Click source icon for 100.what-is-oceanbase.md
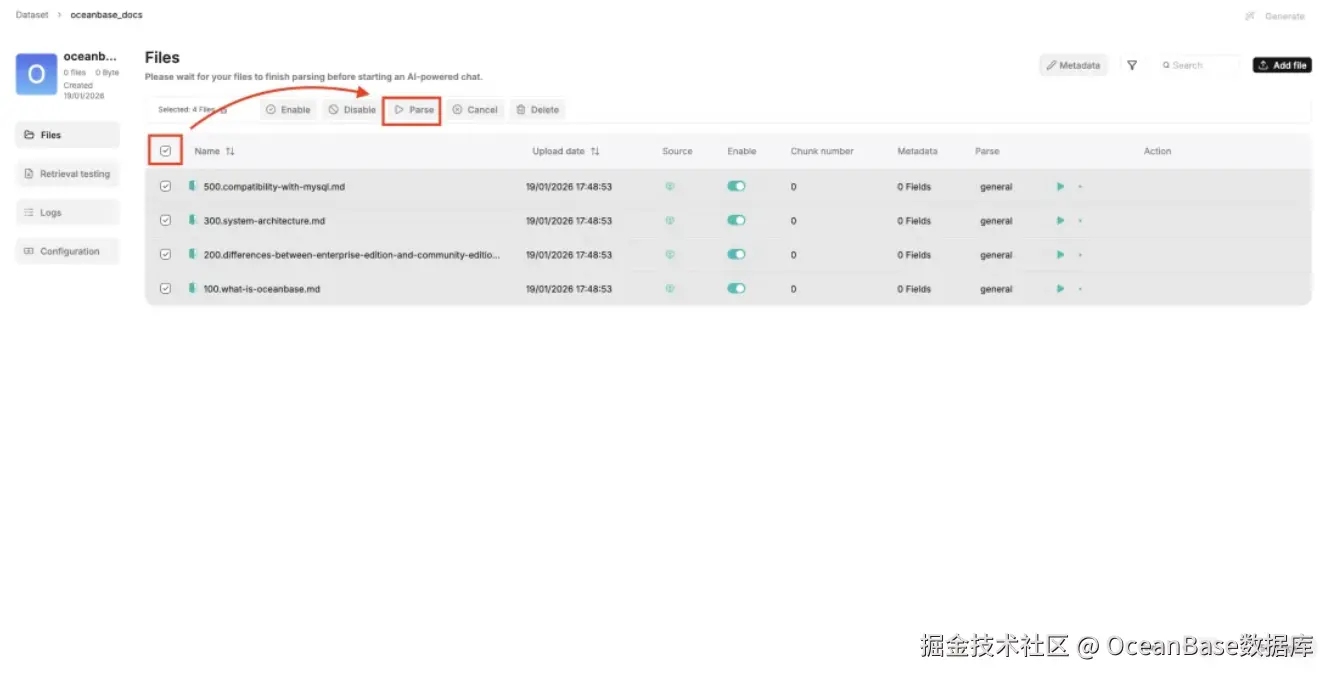The image size is (1334, 680). click(x=670, y=288)
